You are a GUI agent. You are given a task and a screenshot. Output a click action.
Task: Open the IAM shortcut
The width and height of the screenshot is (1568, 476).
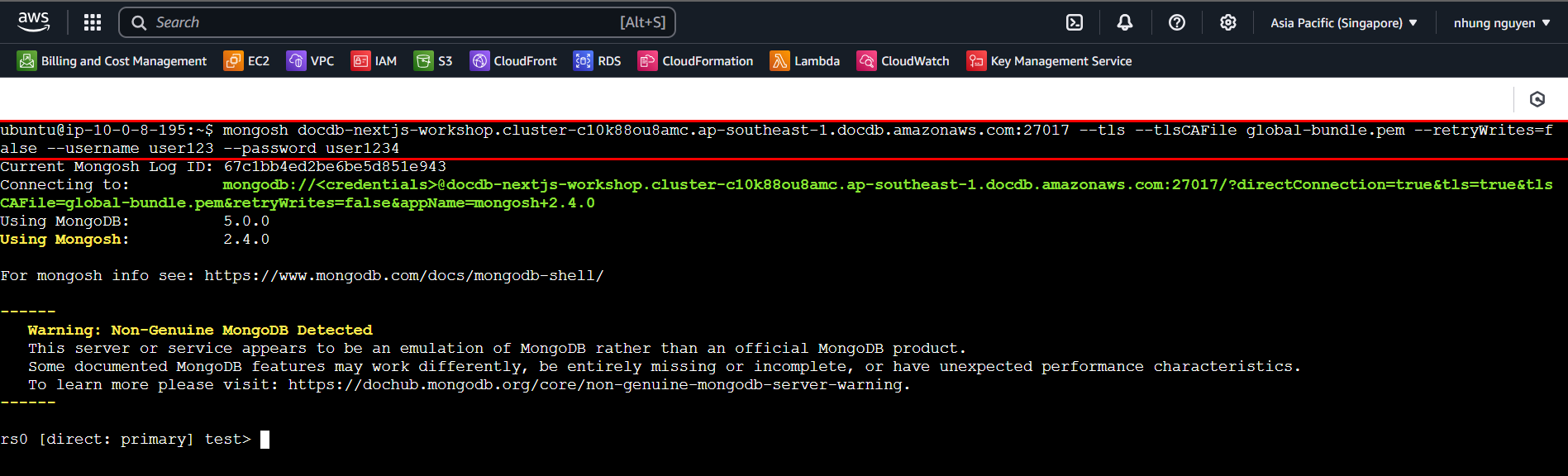(374, 61)
